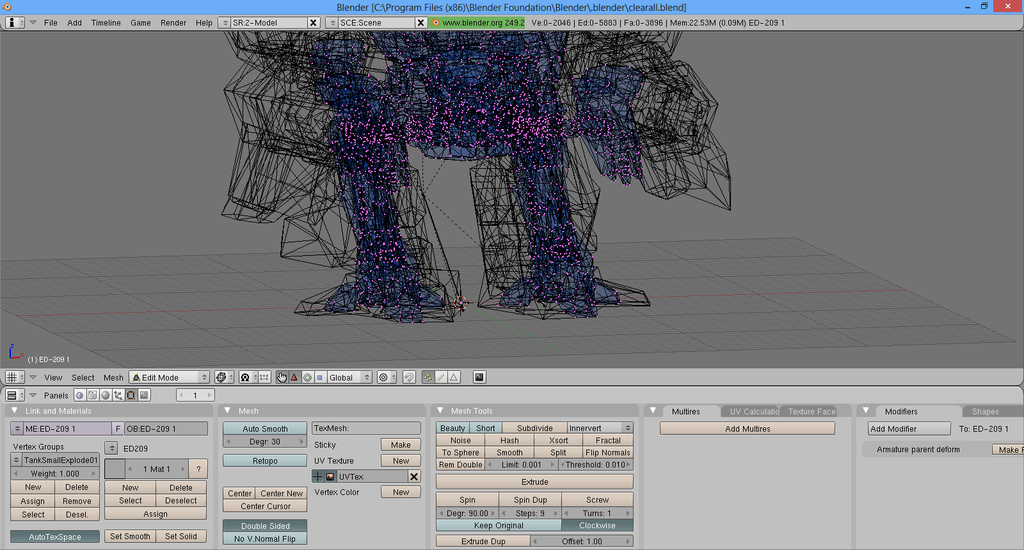1024x550 pixels.
Task: Switch to the Texture Face tab
Action: coord(811,412)
